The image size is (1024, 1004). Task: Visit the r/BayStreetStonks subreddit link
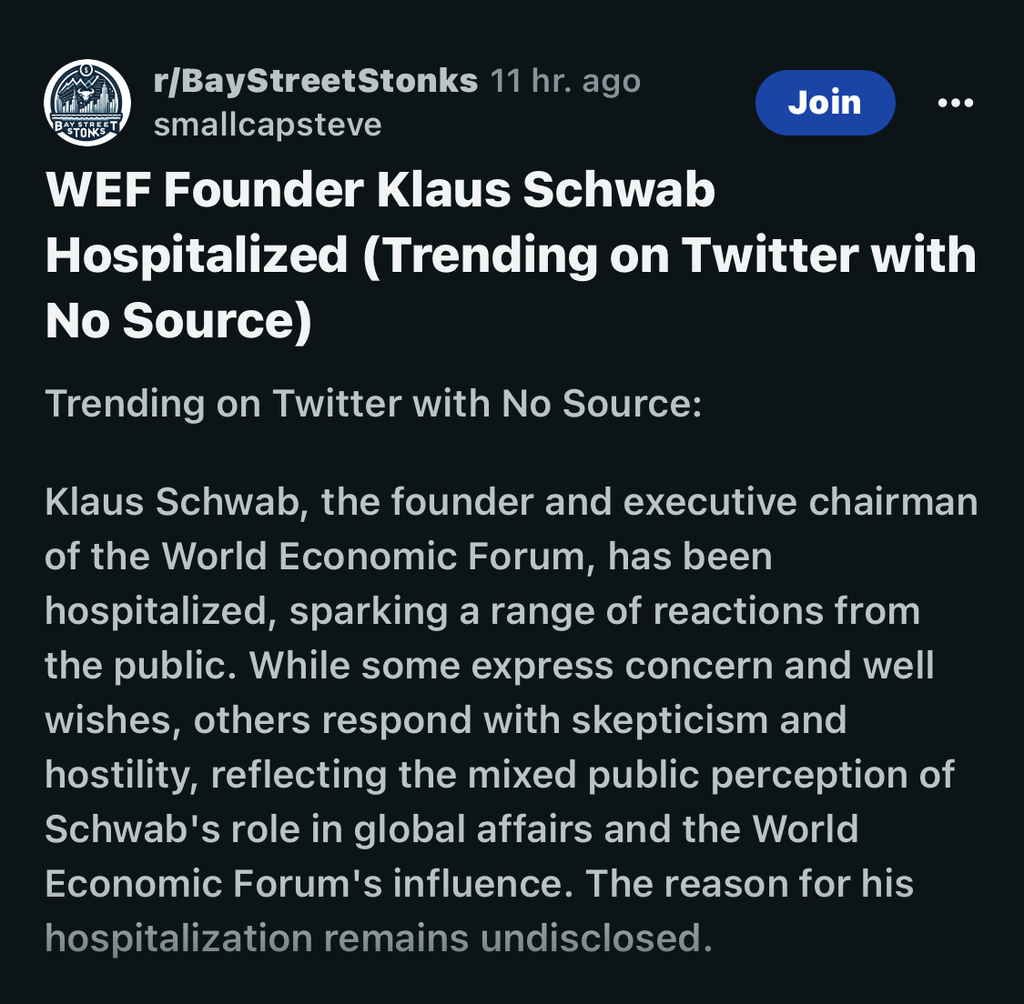(315, 82)
